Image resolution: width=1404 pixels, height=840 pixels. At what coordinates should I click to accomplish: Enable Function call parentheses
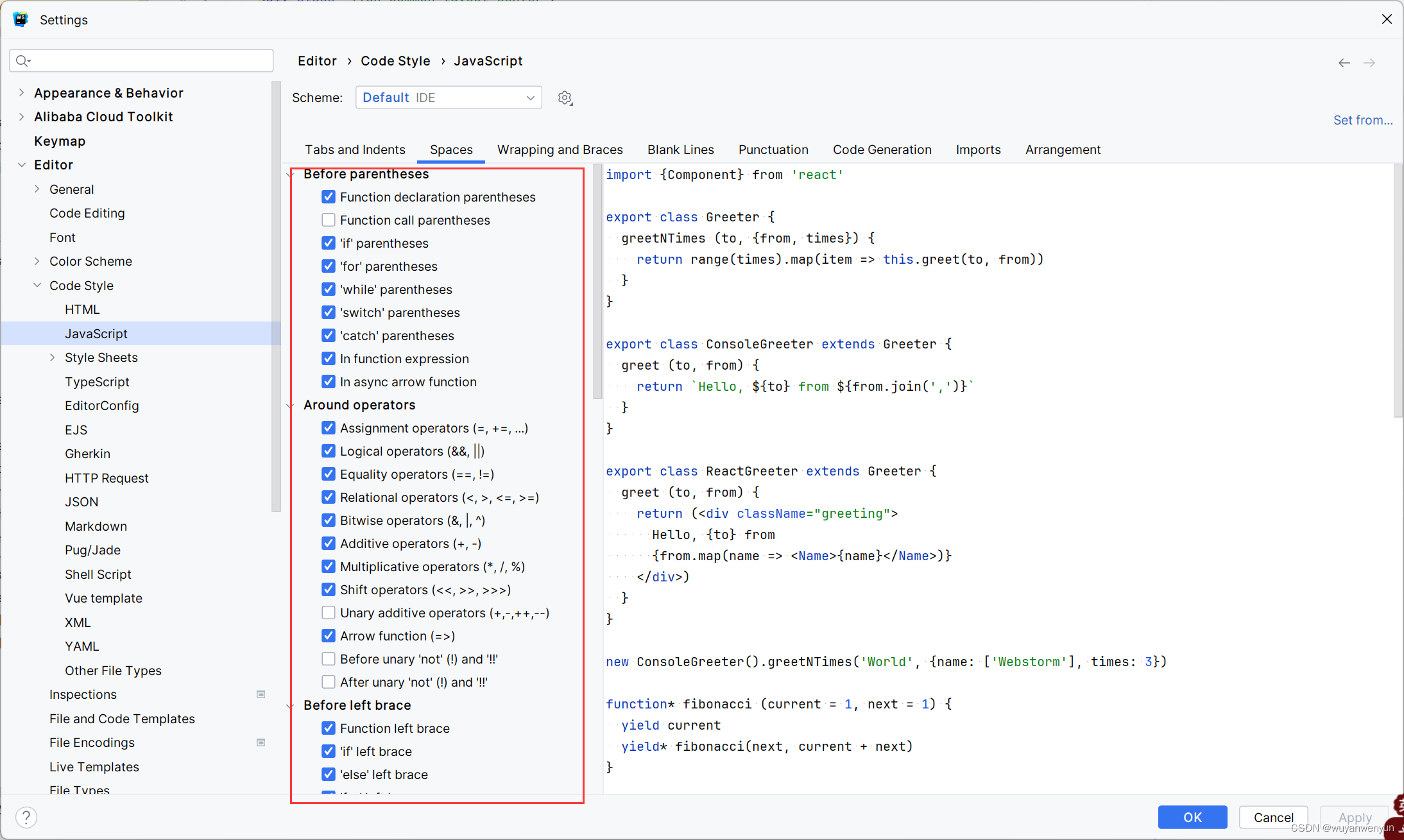coord(329,220)
